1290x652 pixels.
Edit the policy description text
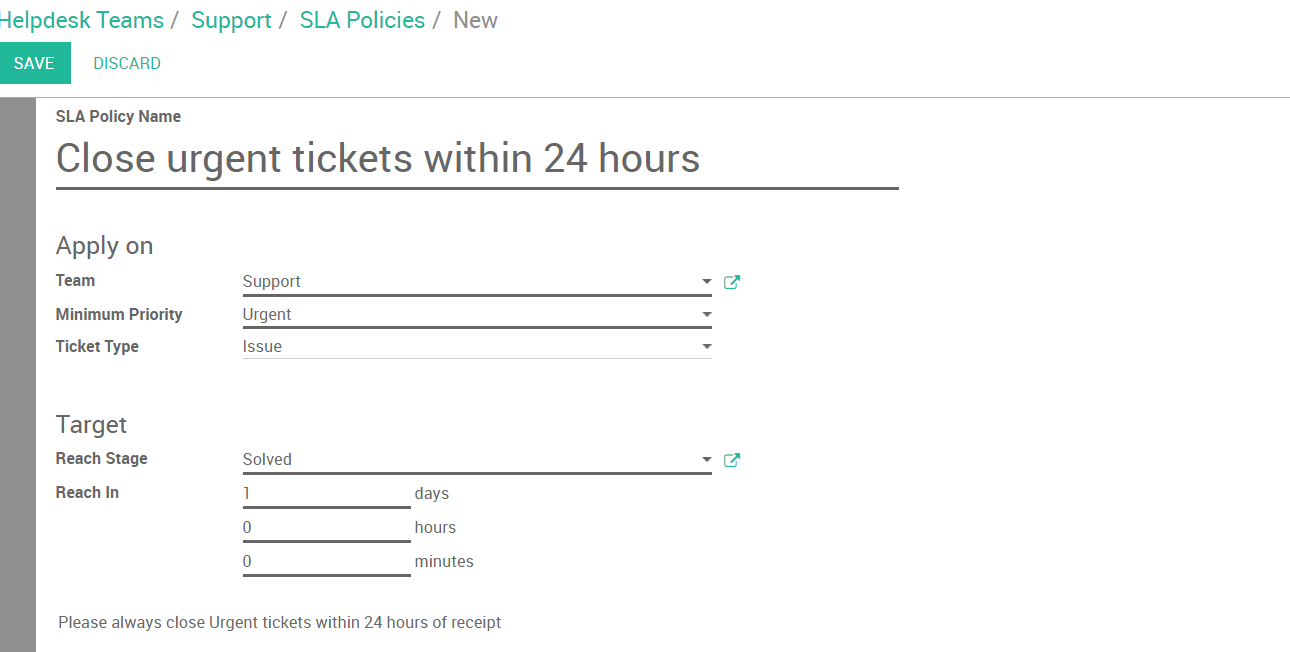pos(280,623)
